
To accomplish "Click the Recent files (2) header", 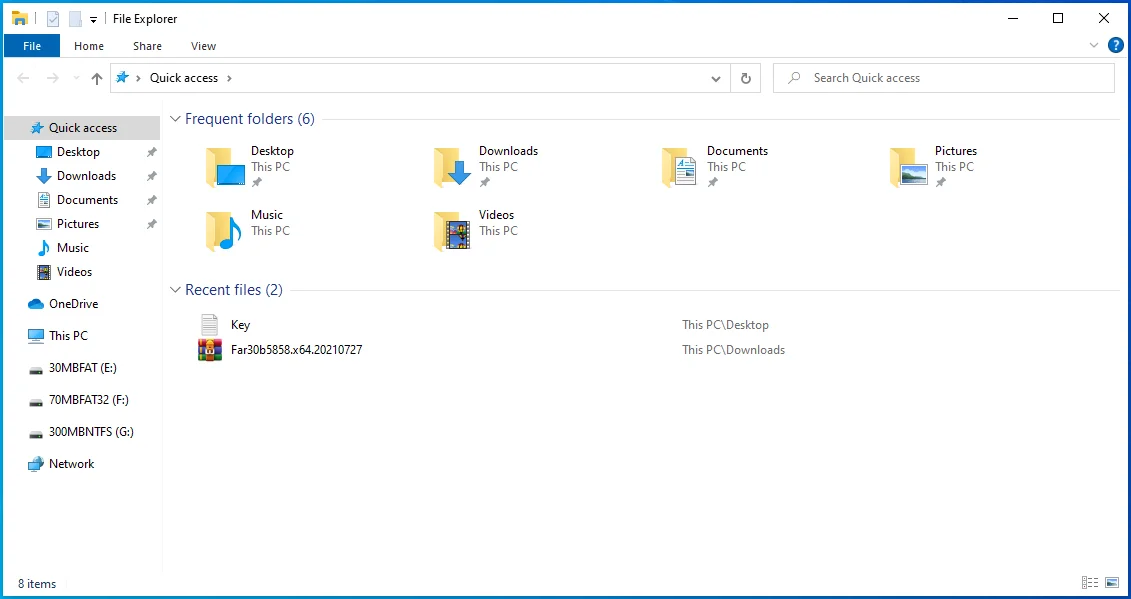I will 234,289.
